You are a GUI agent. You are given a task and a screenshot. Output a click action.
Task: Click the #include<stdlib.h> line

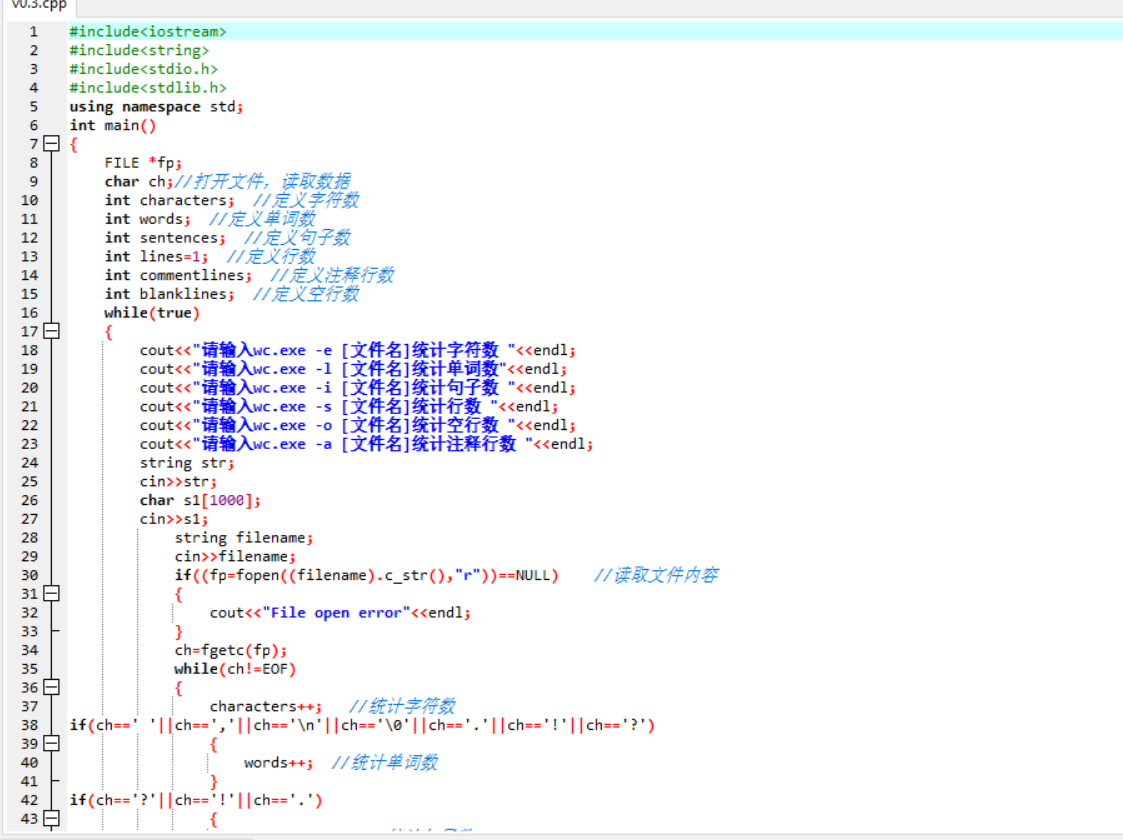[148, 87]
